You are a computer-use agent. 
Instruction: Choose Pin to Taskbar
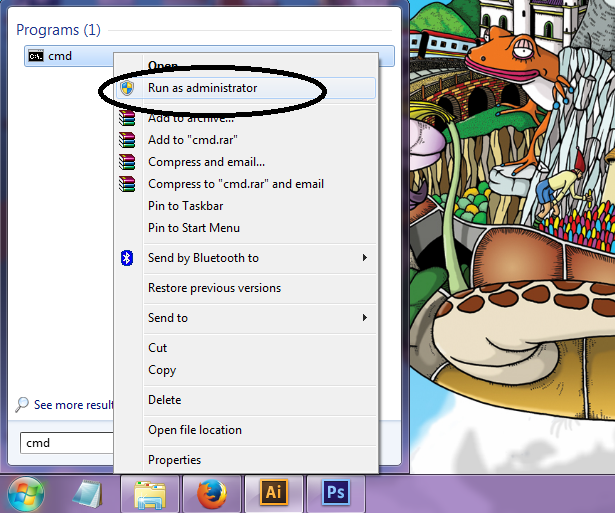coord(246,206)
